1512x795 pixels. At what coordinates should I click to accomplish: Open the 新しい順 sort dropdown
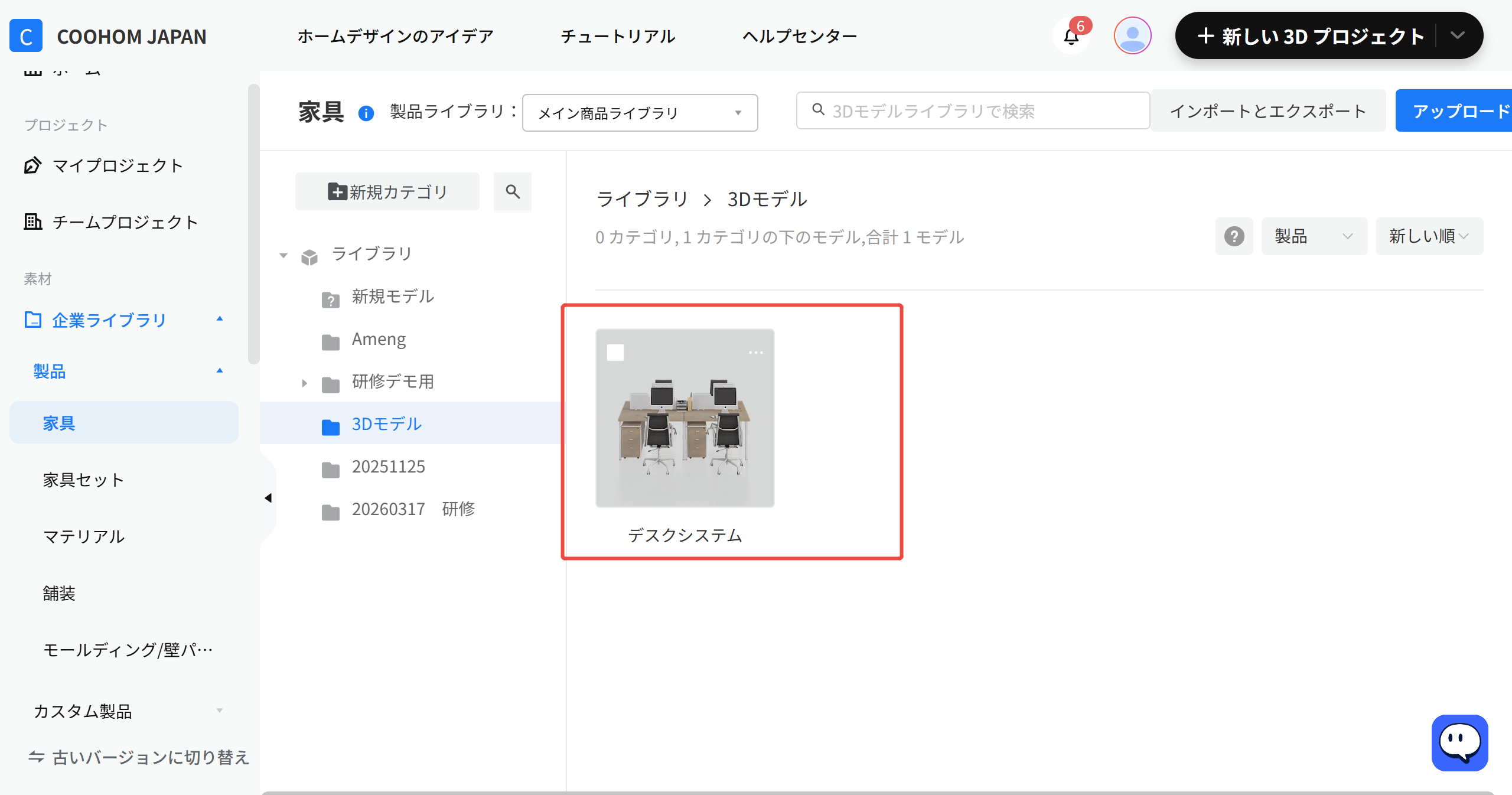pyautogui.click(x=1429, y=236)
